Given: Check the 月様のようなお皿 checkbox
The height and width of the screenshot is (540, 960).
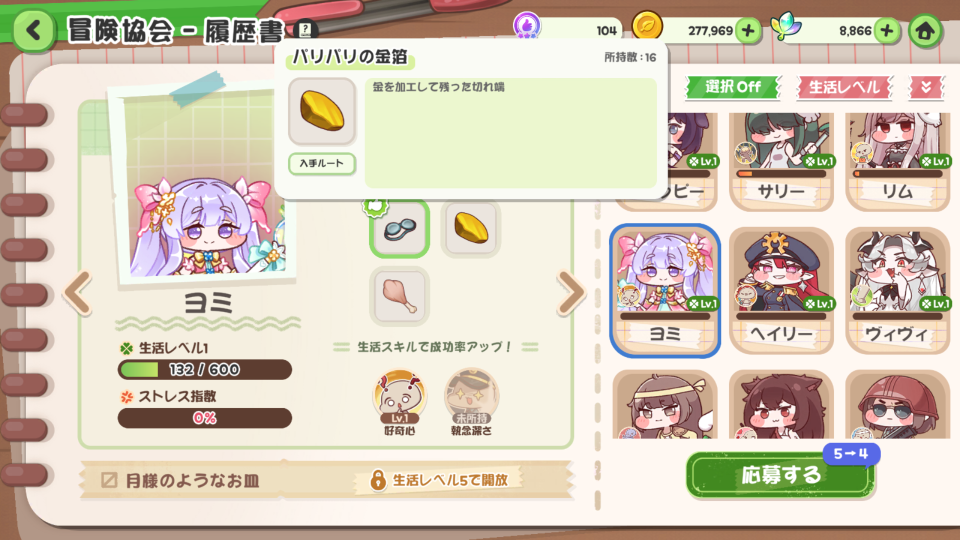Looking at the screenshot, I should (109, 480).
